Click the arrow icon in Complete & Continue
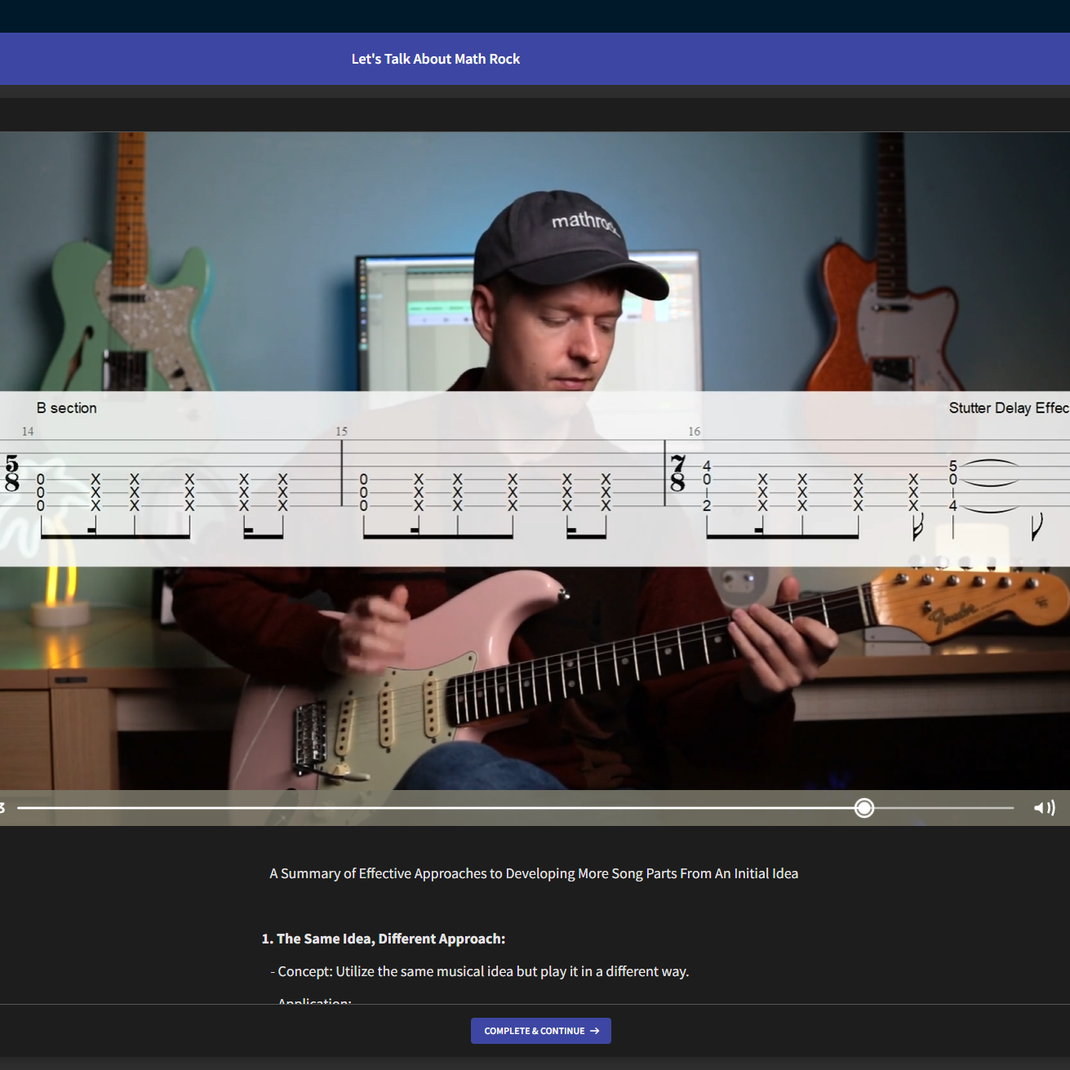This screenshot has height=1070, width=1070. coord(595,1031)
